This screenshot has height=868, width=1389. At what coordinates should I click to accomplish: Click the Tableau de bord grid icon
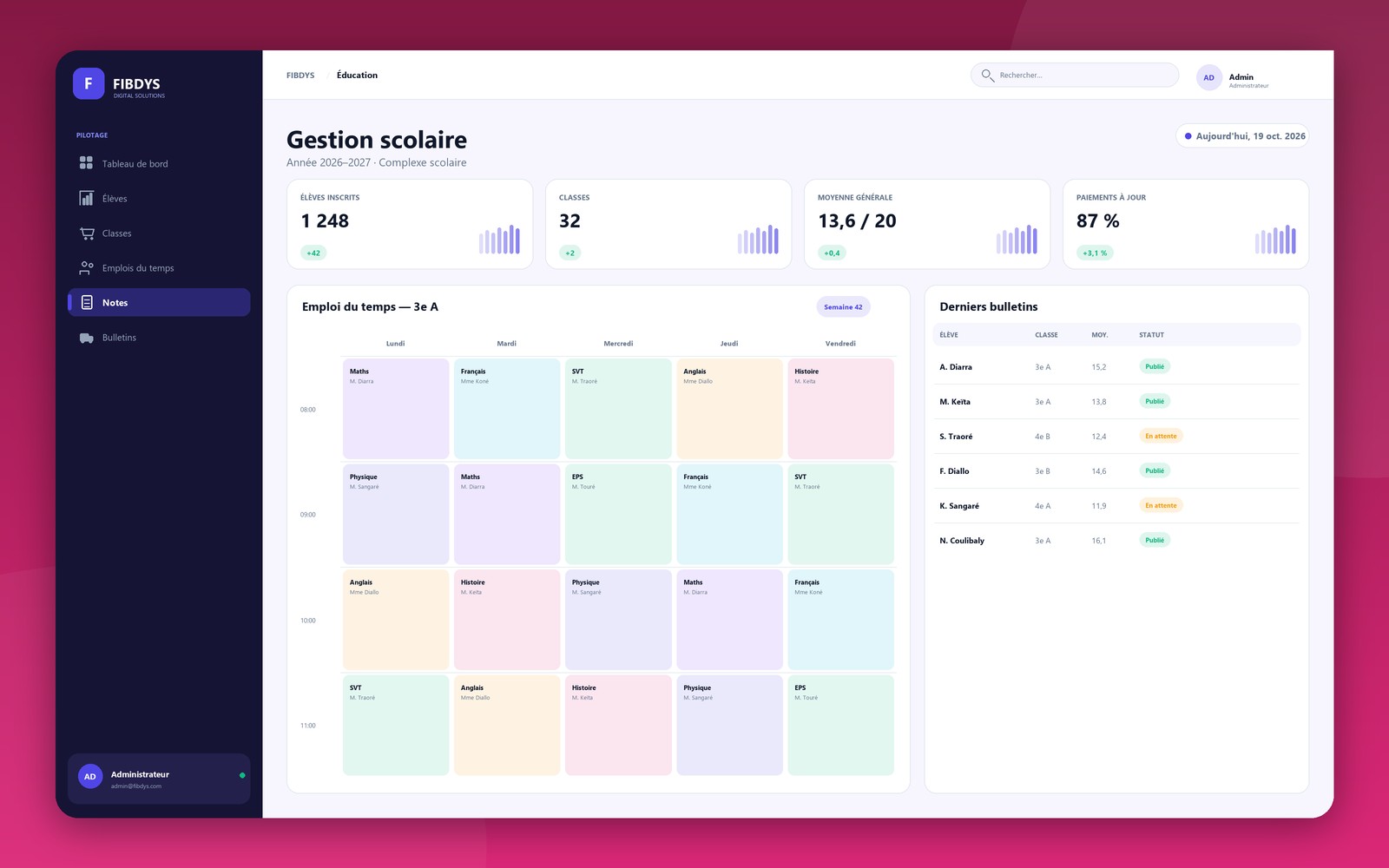pos(86,162)
